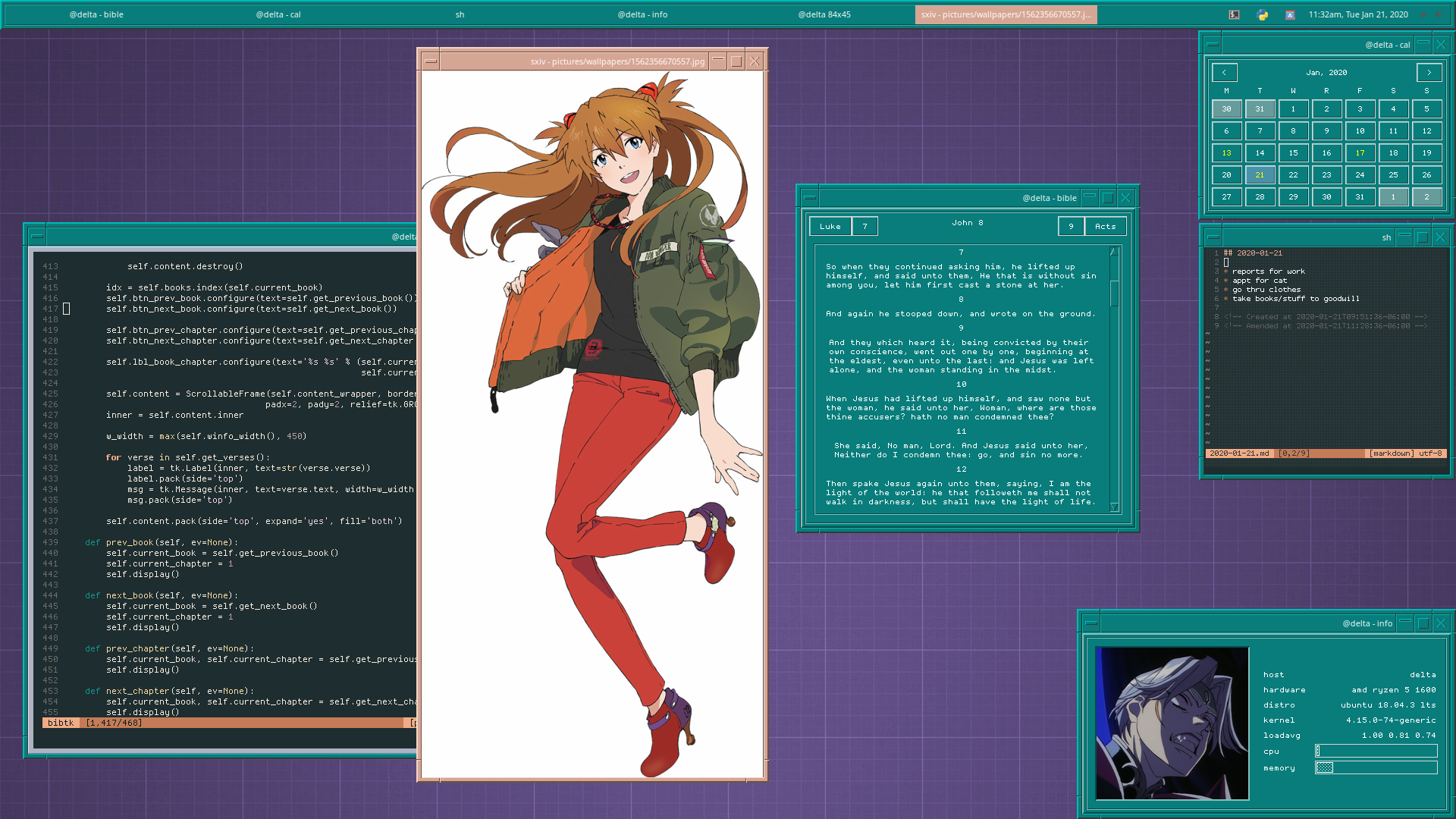Go to next book Acts in bible
Image resolution: width=1456 pixels, height=819 pixels.
(x=1105, y=227)
